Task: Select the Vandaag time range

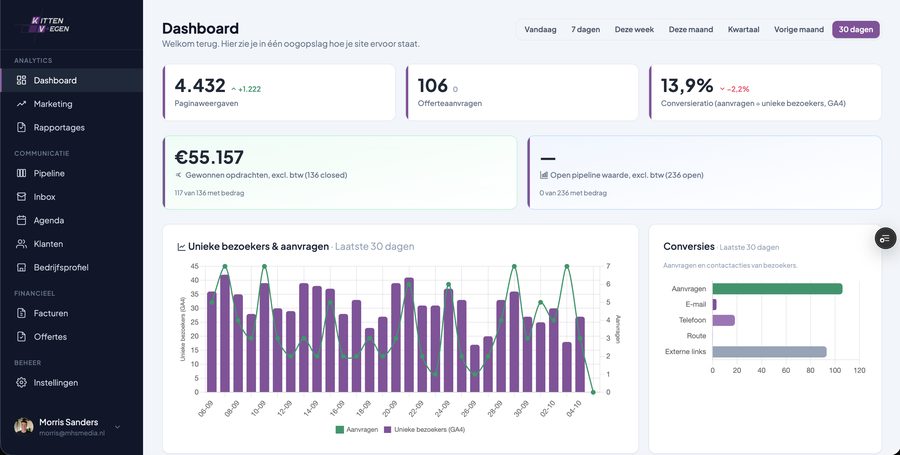Action: 540,29
